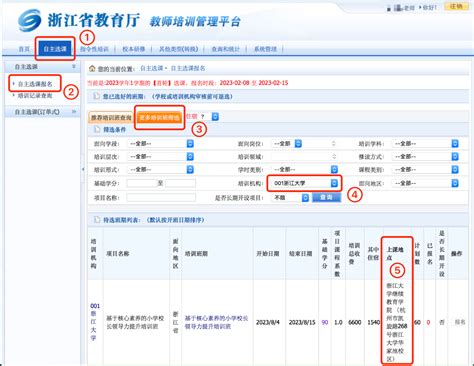Open the 培训层次 dropdown
474x366 pixels.
(160, 157)
